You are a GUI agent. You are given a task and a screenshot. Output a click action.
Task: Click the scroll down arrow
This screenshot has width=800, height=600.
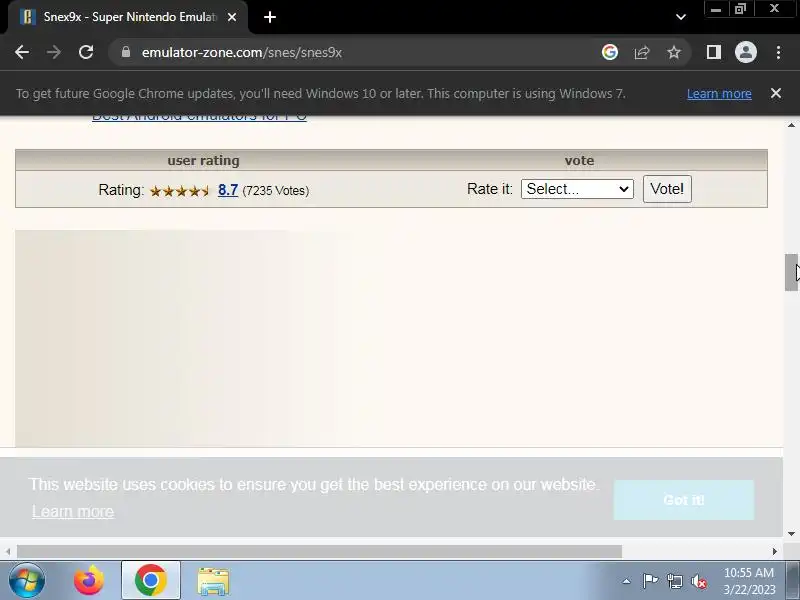click(791, 534)
